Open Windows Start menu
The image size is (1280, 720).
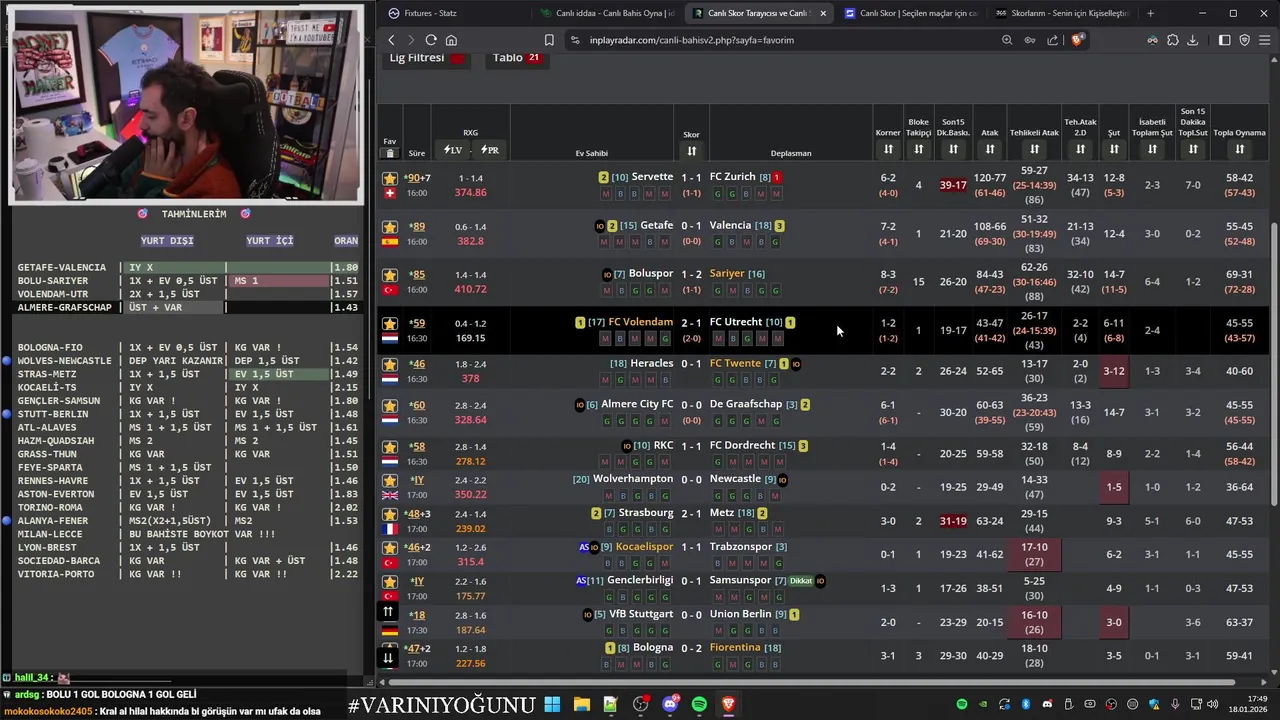click(x=552, y=705)
